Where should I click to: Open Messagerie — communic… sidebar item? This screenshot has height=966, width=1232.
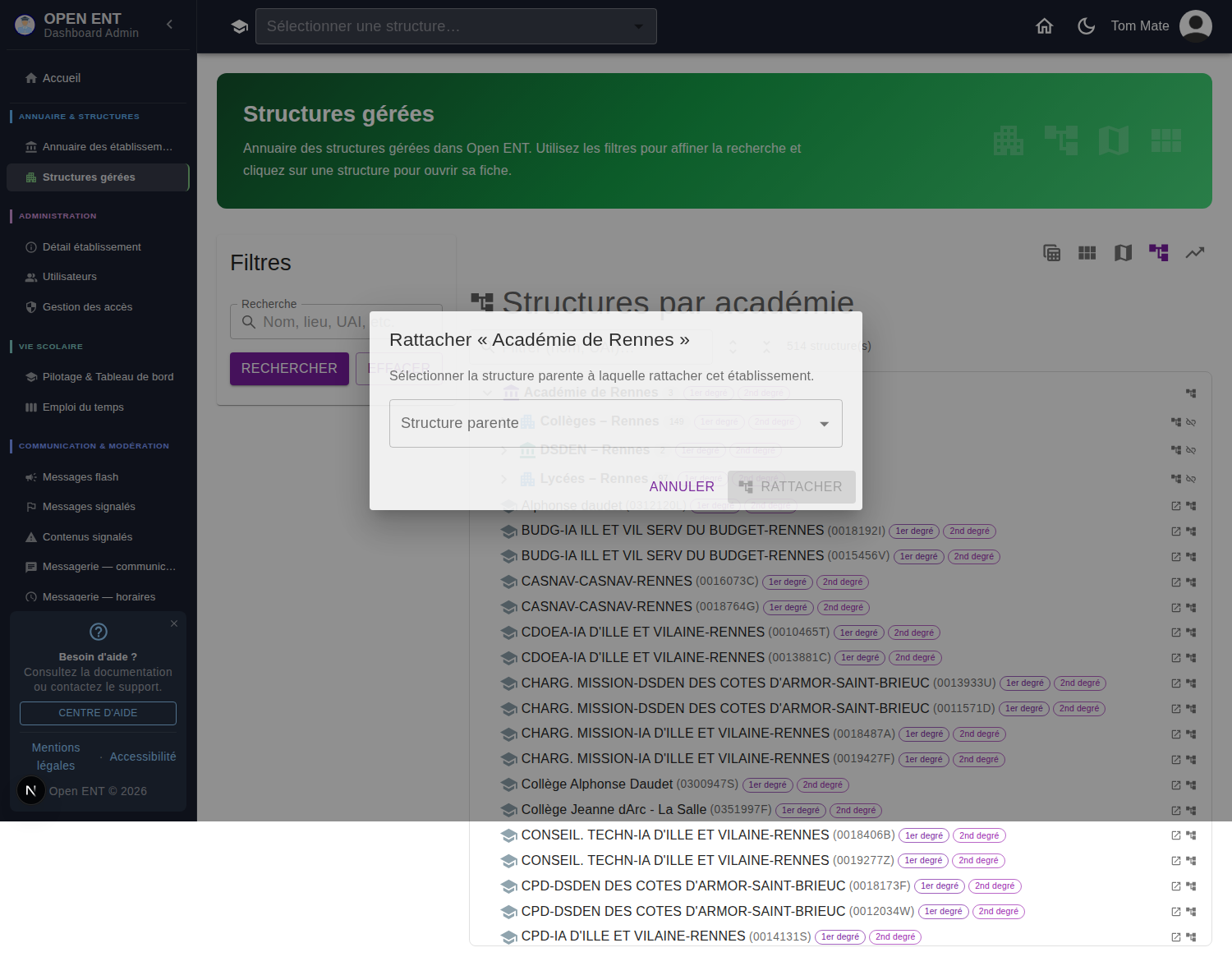[98, 567]
